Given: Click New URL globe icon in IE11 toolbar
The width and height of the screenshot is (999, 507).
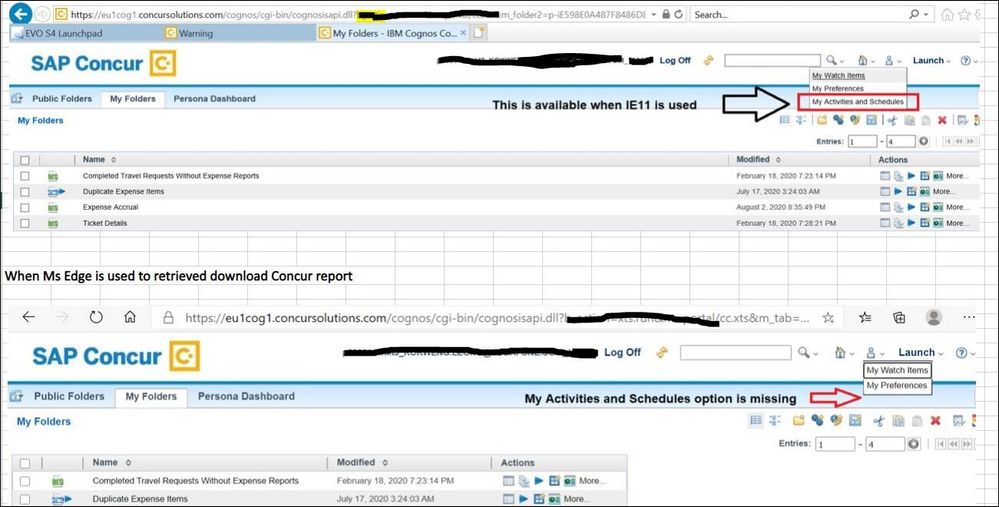Looking at the screenshot, I should [855, 120].
